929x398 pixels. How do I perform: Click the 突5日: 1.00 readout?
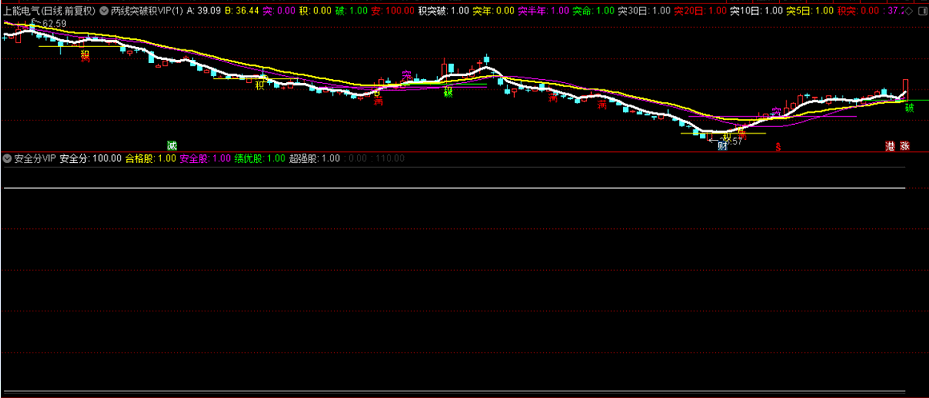(809, 11)
